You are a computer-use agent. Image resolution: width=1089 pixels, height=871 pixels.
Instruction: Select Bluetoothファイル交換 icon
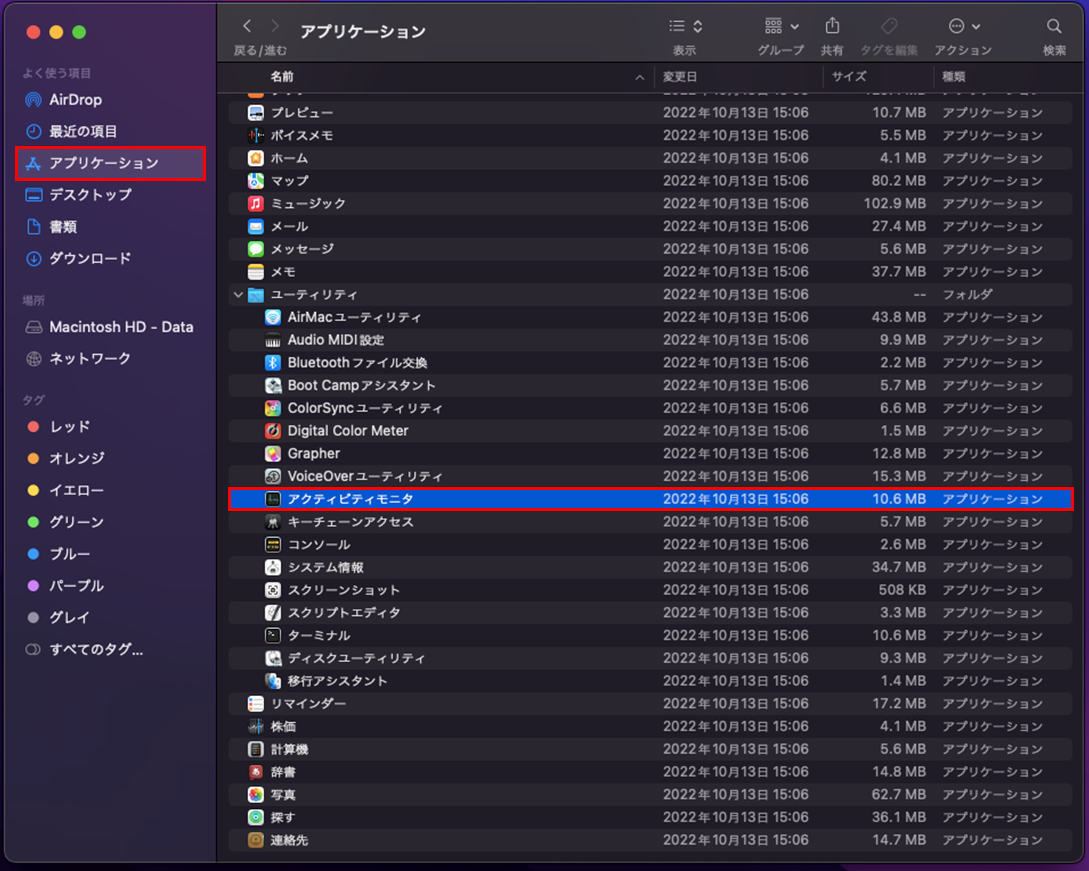[x=273, y=363]
